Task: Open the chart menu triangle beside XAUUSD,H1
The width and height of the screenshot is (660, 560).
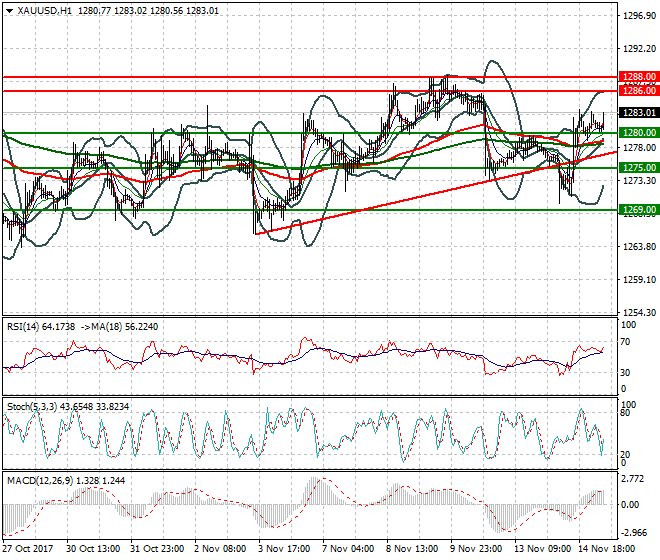Action: [10, 11]
